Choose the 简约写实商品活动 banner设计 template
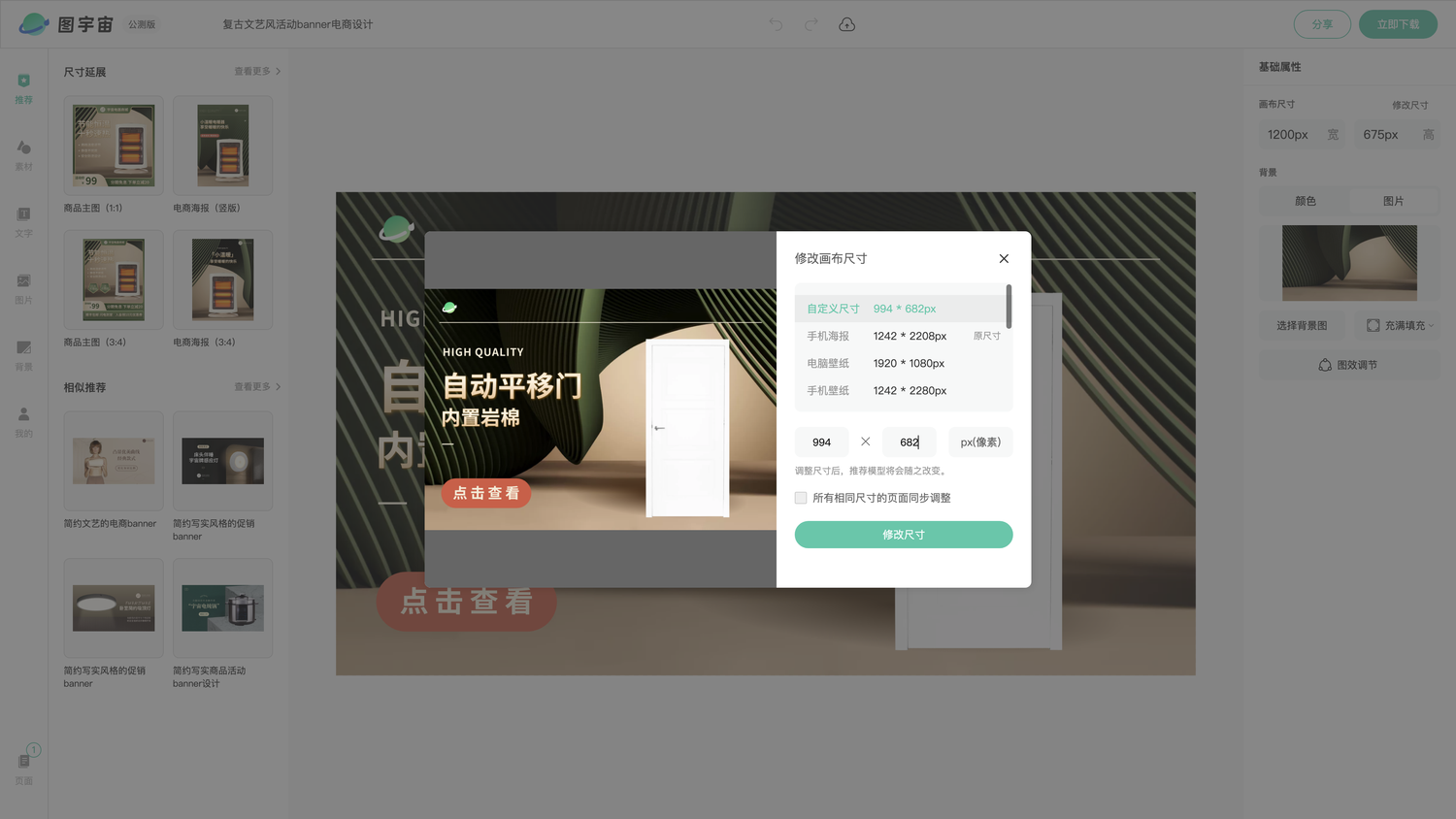Viewport: 1456px width, 819px height. pyautogui.click(x=223, y=608)
